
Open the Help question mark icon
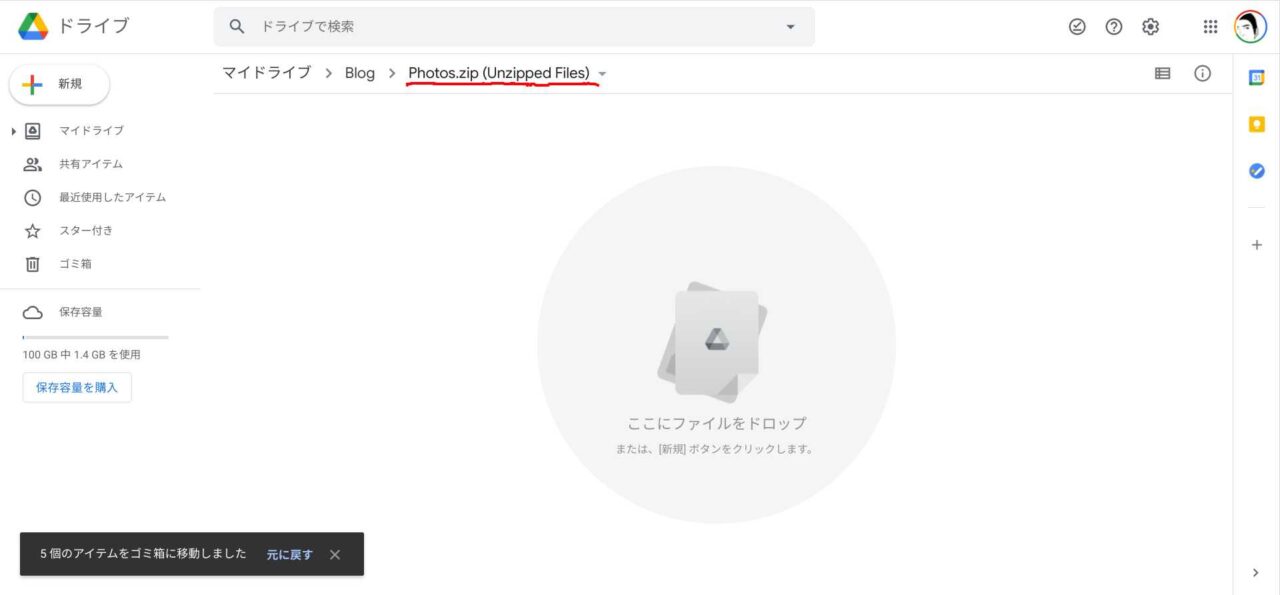point(1114,27)
